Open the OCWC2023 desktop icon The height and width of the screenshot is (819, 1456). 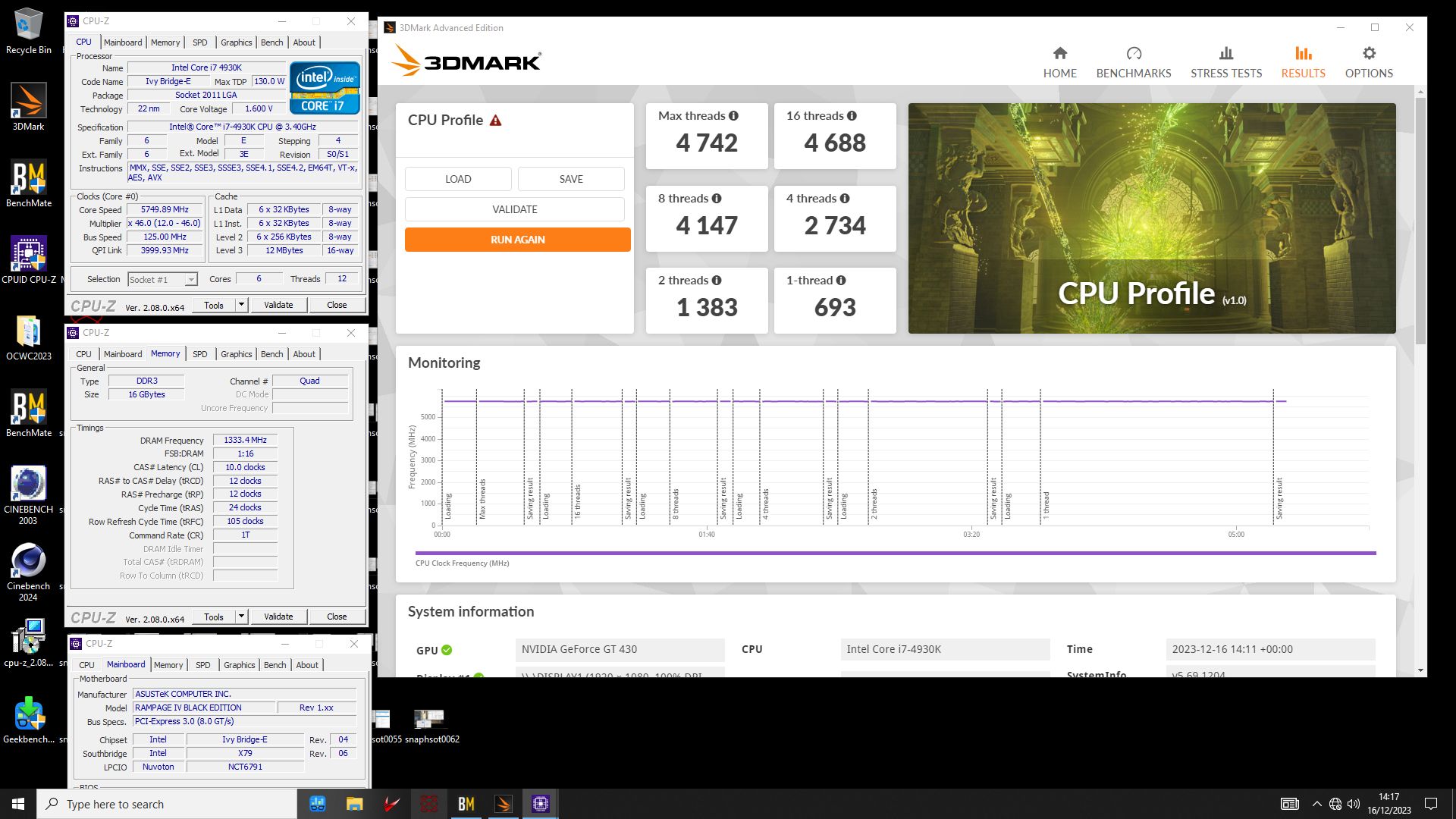click(x=28, y=337)
